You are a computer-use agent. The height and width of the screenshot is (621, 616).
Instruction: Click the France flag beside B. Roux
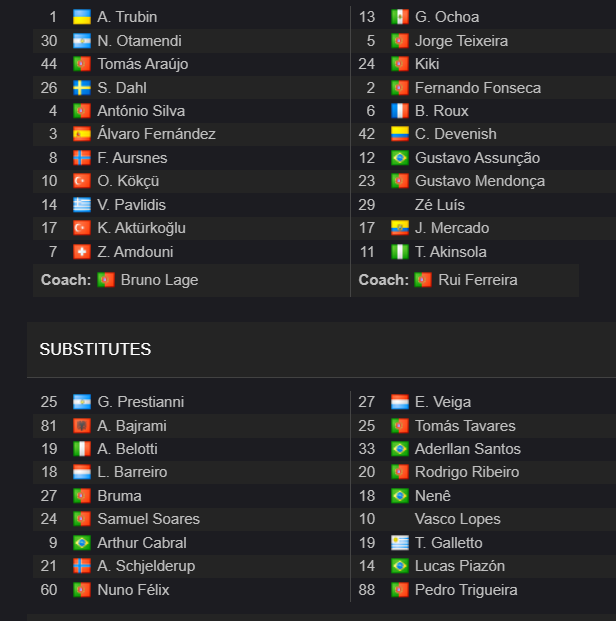click(400, 111)
